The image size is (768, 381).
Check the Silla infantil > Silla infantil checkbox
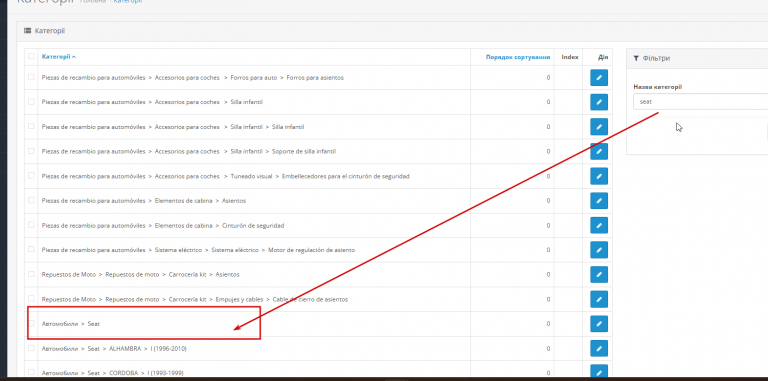pyautogui.click(x=31, y=126)
